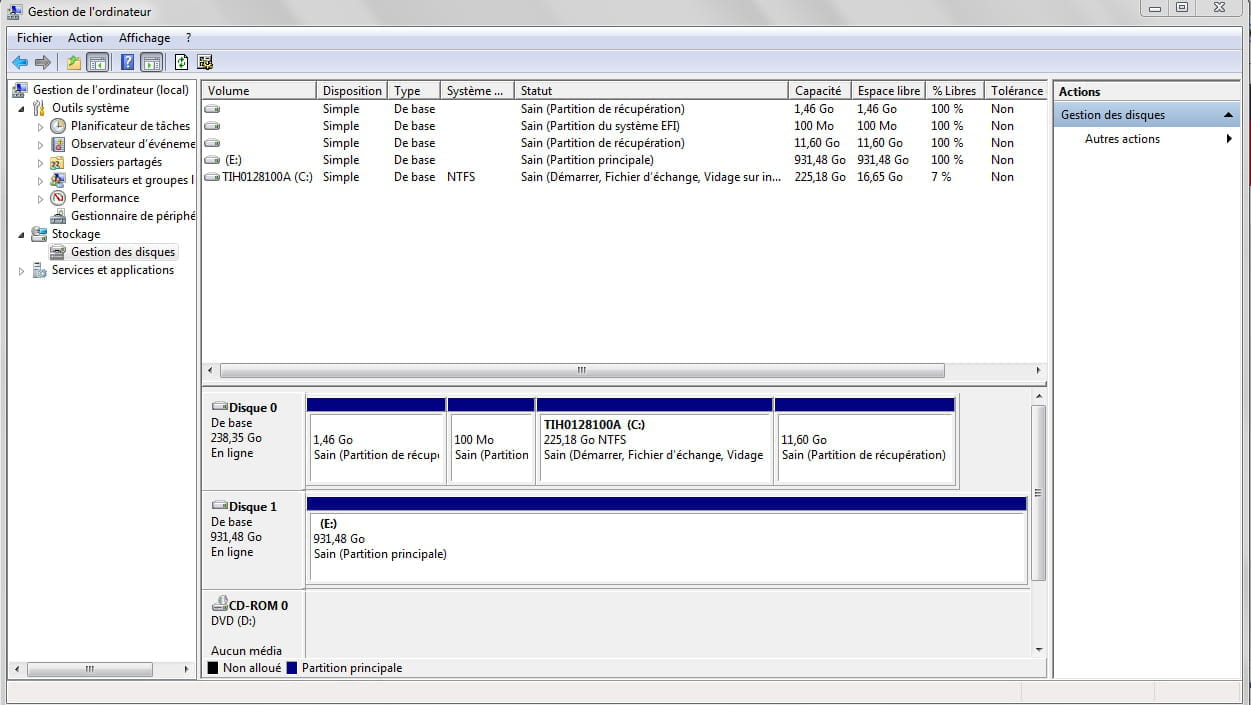This screenshot has width=1251, height=705.
Task: Click the Observateur d'événements icon
Action: click(58, 144)
